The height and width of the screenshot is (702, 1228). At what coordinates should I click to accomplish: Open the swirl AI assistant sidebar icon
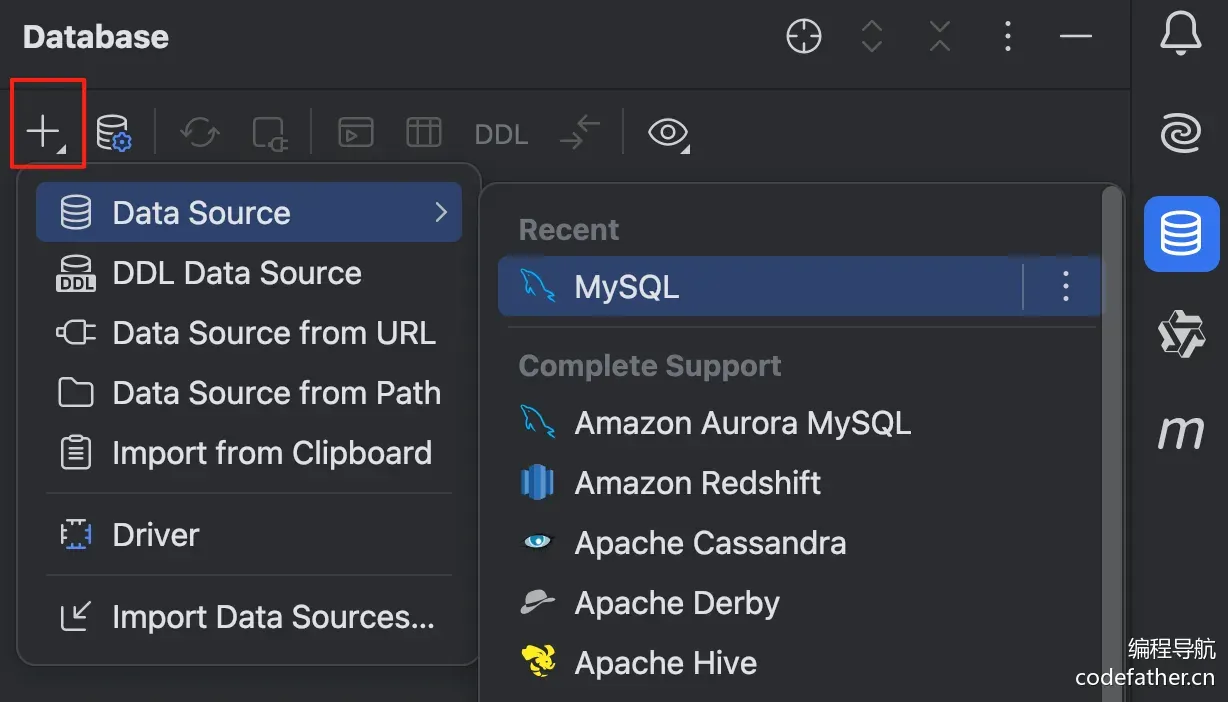[x=1181, y=133]
